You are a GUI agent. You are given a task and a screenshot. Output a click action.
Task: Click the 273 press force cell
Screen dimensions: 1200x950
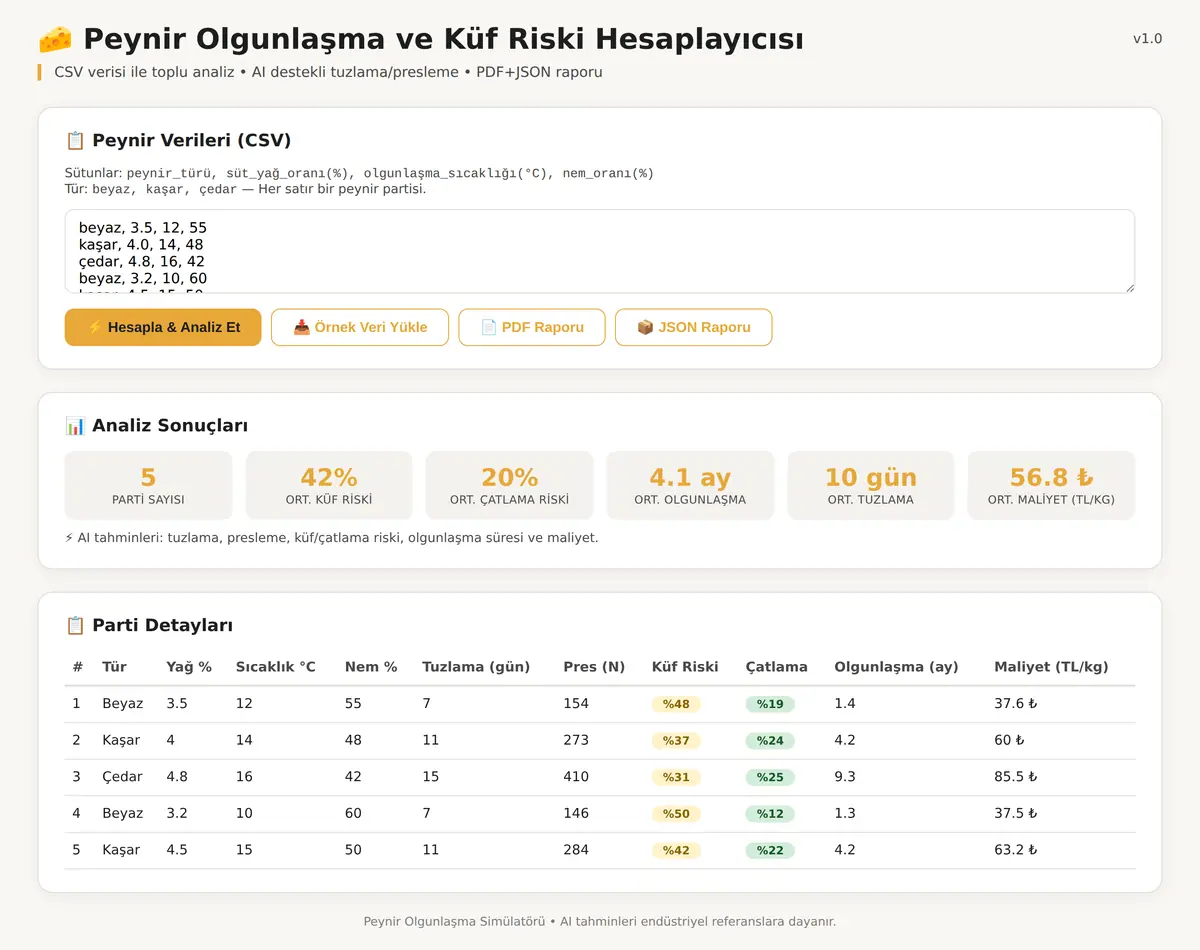pyautogui.click(x=576, y=741)
